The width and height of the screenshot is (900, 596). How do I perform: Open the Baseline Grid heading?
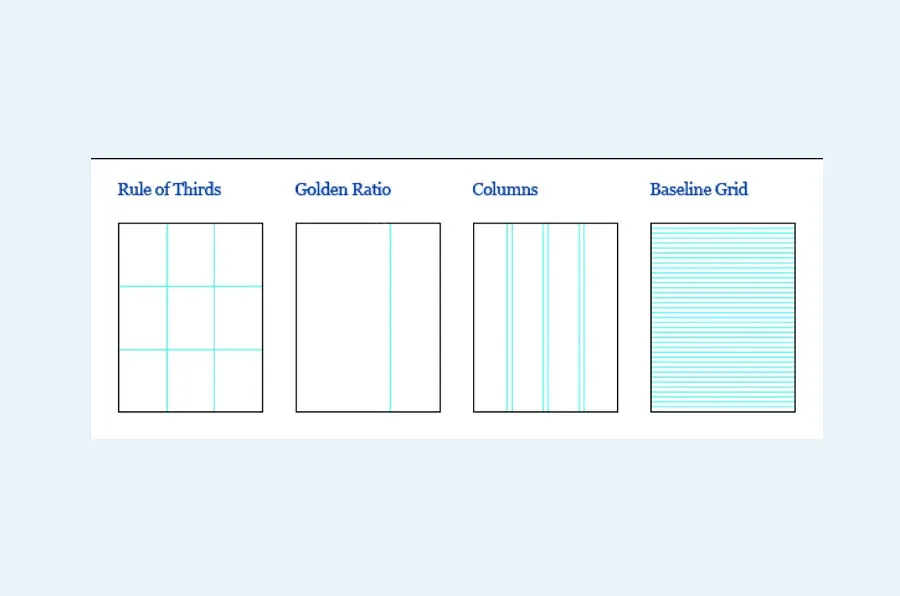[x=699, y=189]
